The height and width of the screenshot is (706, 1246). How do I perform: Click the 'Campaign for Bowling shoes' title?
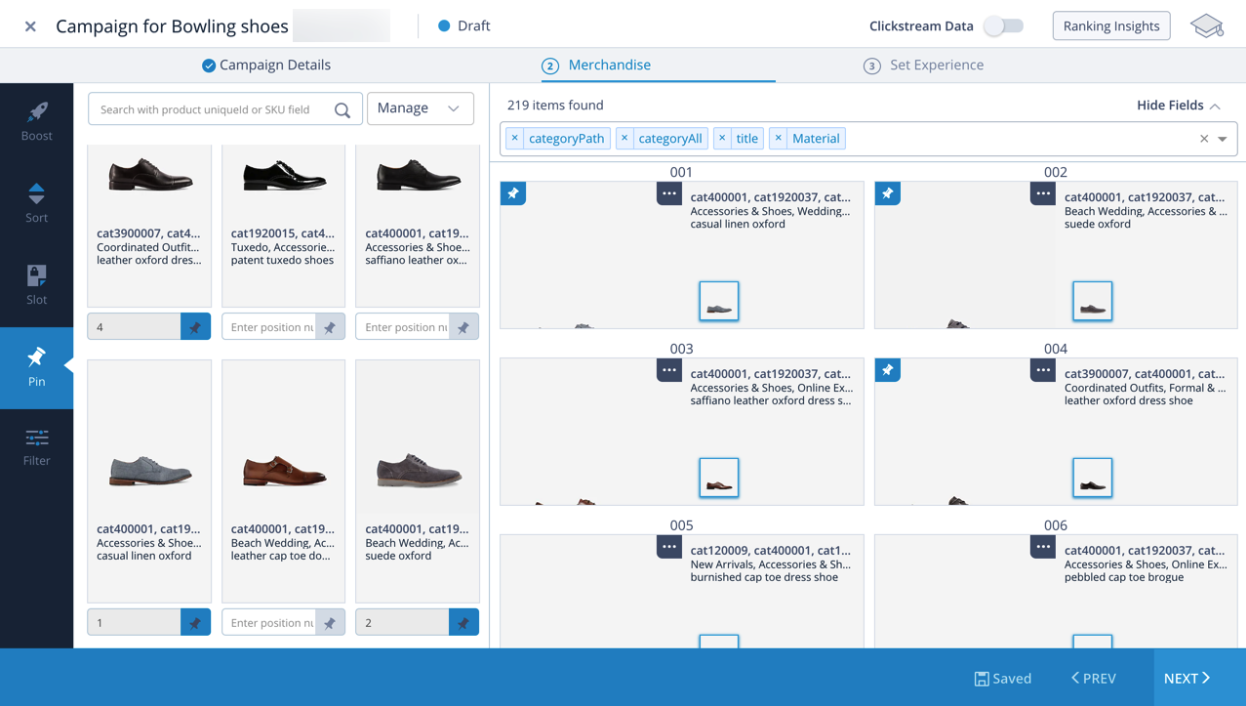(x=172, y=26)
